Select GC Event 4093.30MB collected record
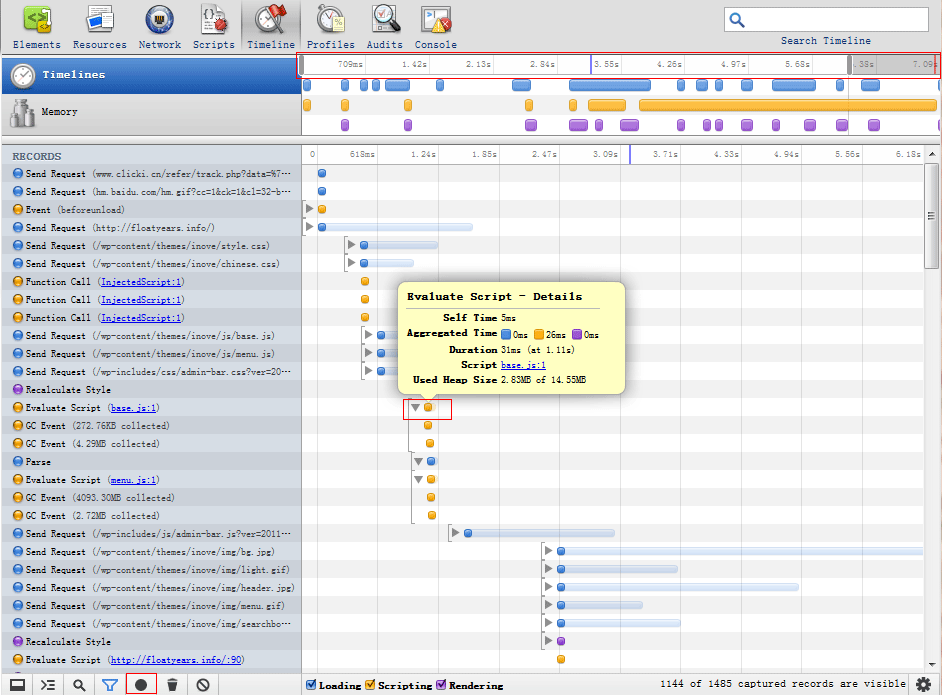 [151, 497]
